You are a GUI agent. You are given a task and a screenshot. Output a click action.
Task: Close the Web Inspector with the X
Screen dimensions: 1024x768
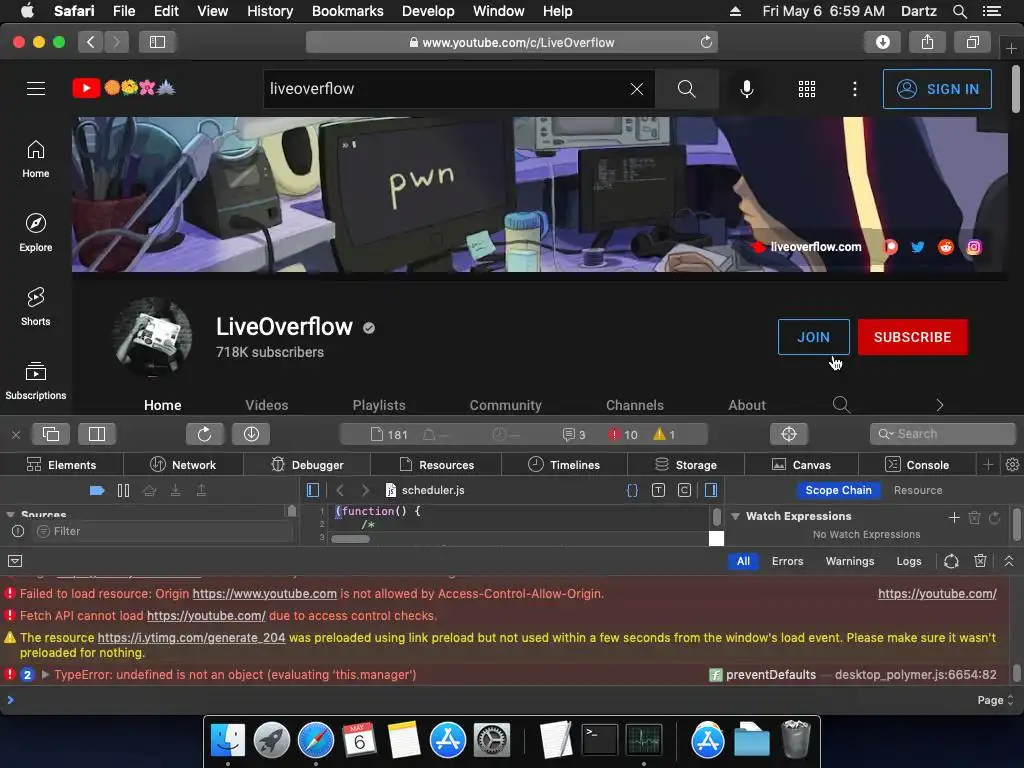click(x=16, y=434)
